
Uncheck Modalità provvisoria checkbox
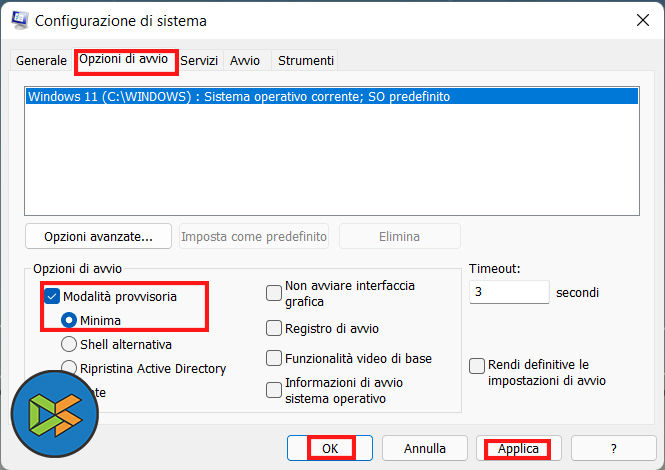[x=53, y=296]
